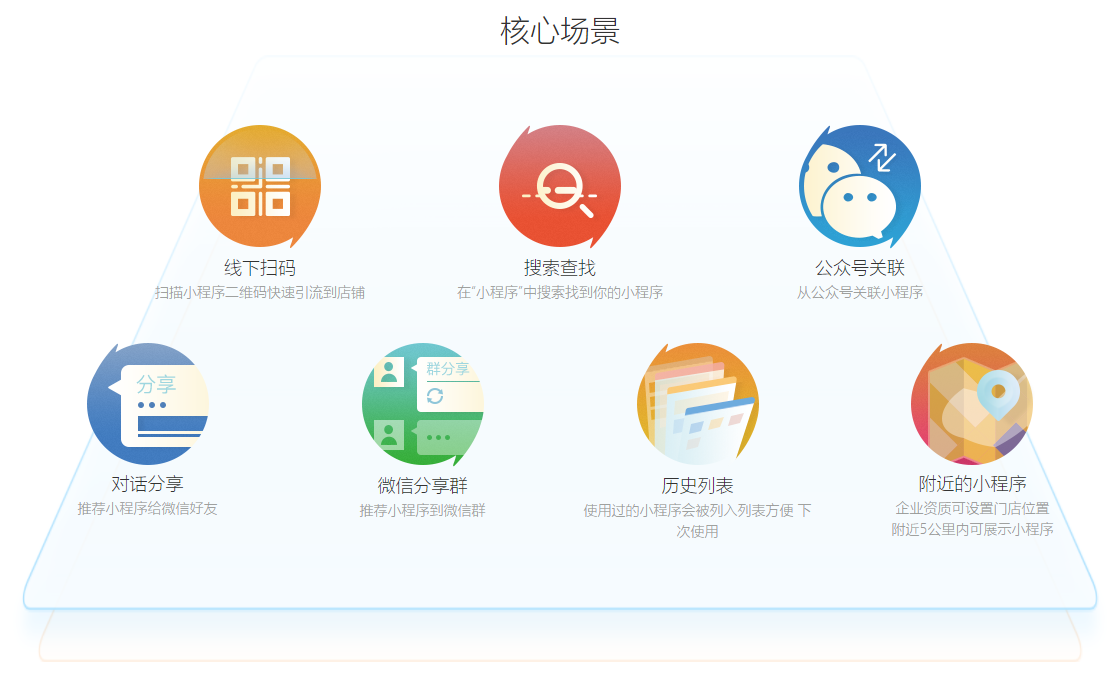Select the 对话分享 title label

pyautogui.click(x=147, y=484)
